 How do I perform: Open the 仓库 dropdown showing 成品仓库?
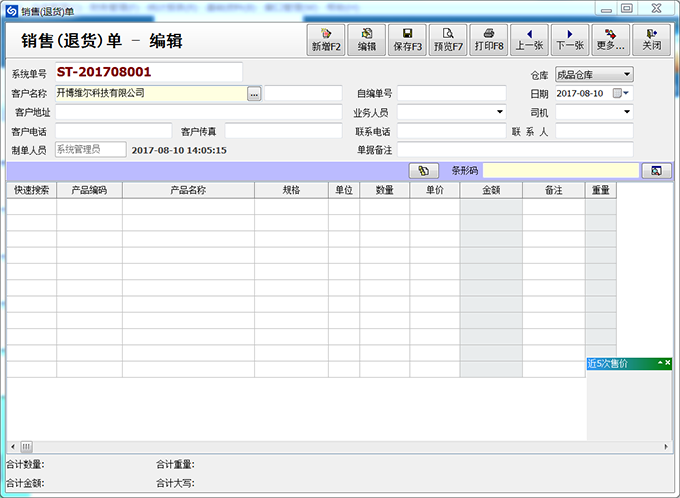[x=594, y=75]
